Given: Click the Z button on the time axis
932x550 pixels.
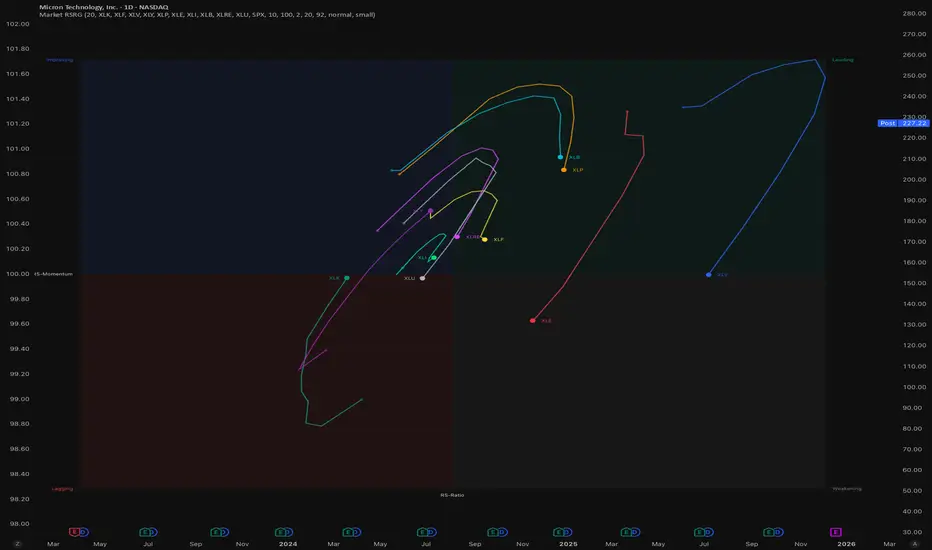Looking at the screenshot, I should pos(17,544).
